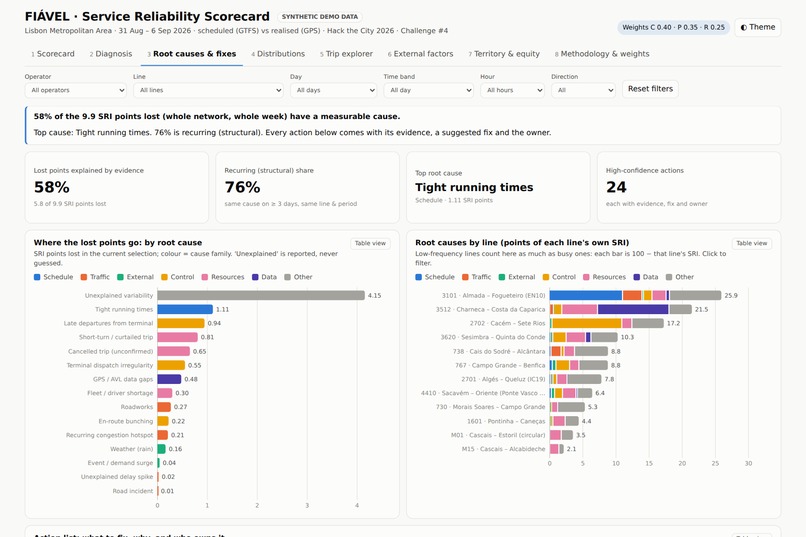Viewport: 806px width, 537px height.
Task: View the Methodology & weights tab
Action: tap(602, 54)
